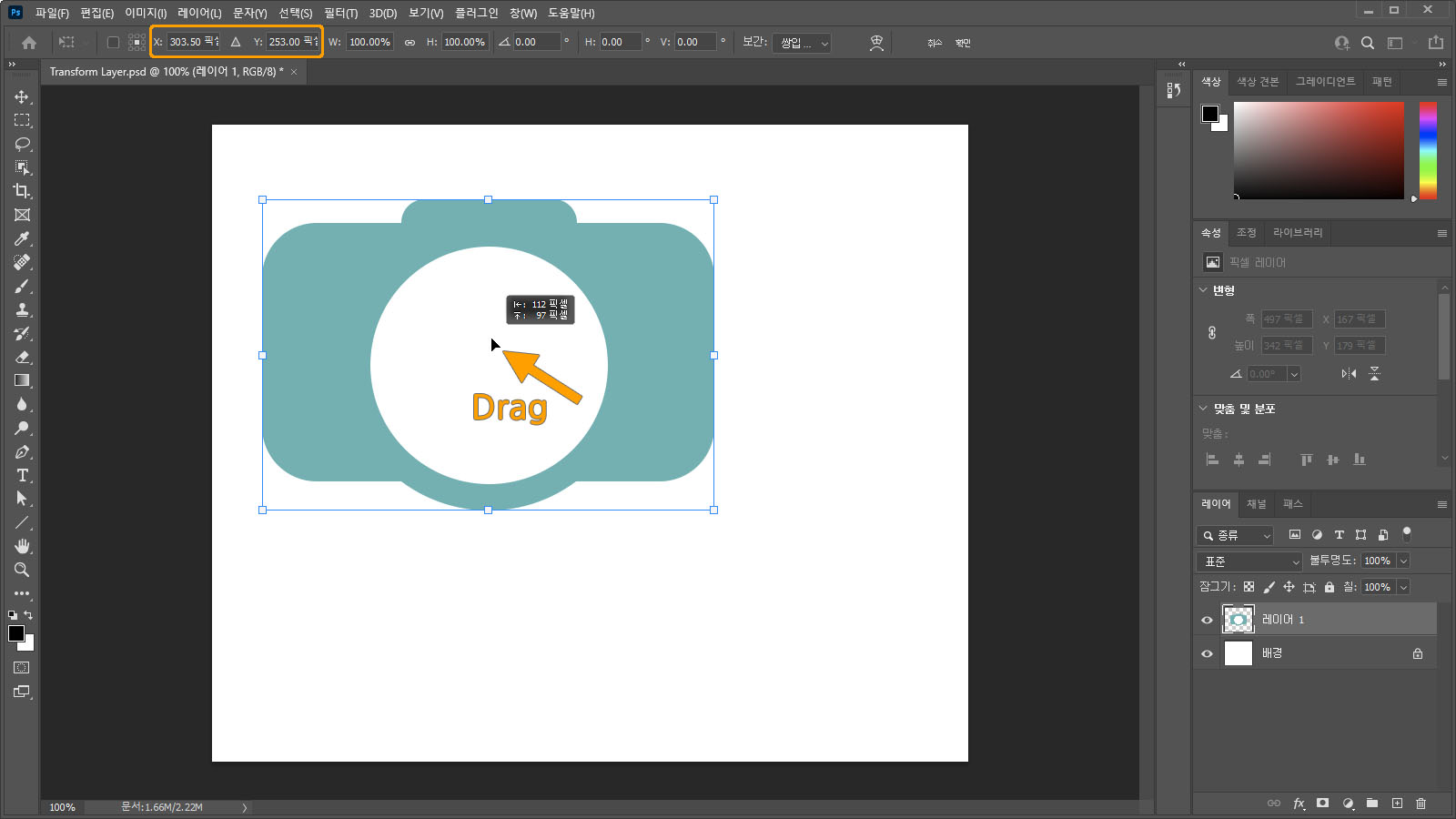
Task: Click the create new layer plus icon
Action: (x=1397, y=804)
